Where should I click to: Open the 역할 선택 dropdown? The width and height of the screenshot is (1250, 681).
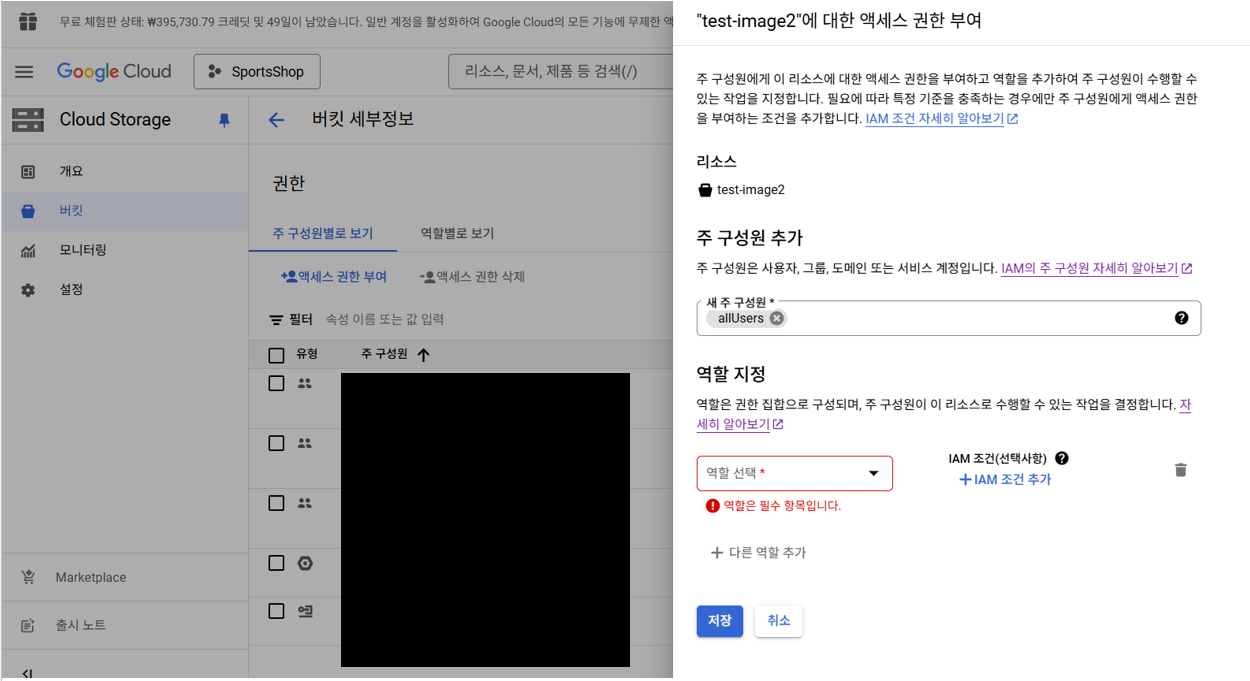point(794,473)
